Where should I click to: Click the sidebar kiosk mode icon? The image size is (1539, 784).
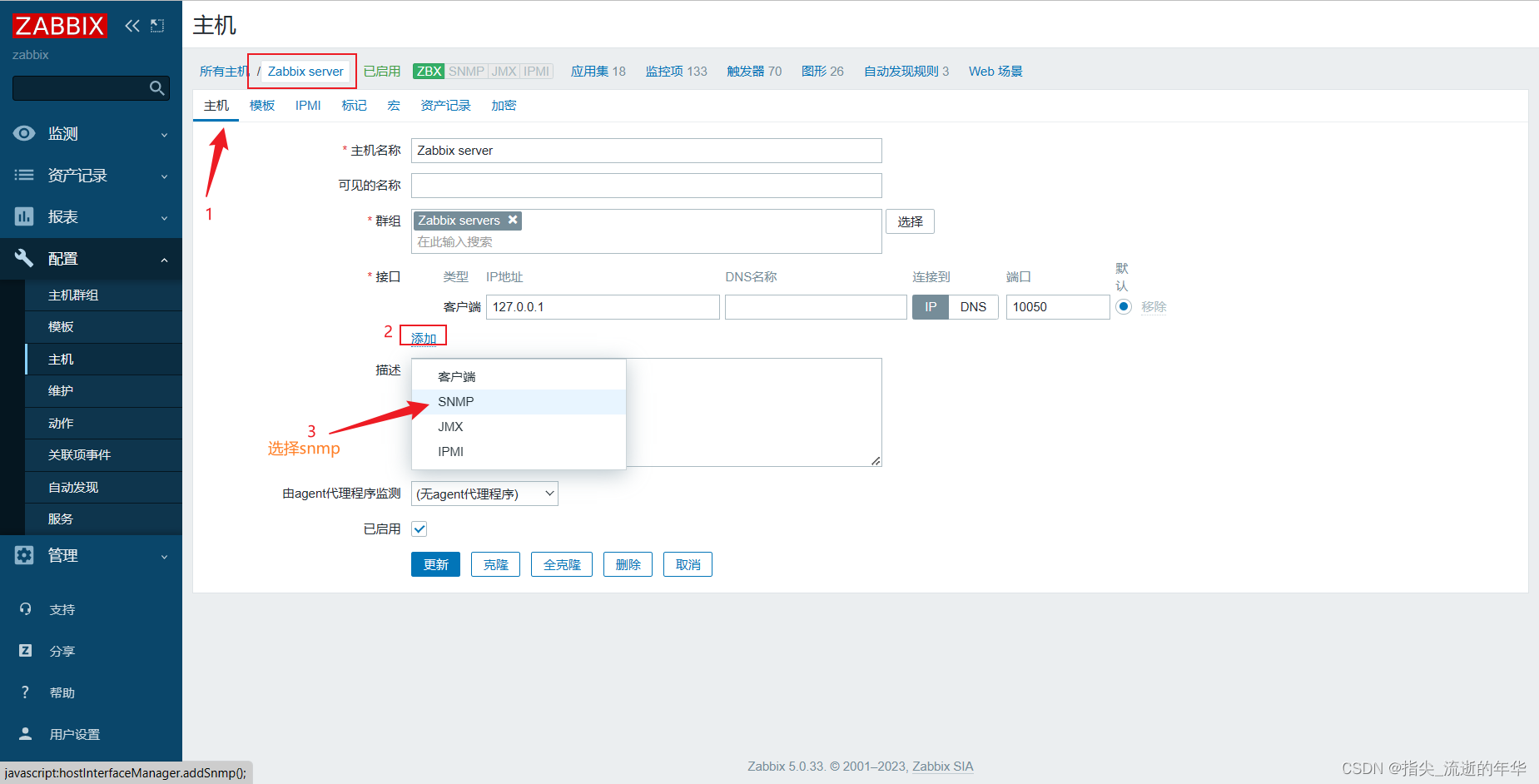coord(157,26)
